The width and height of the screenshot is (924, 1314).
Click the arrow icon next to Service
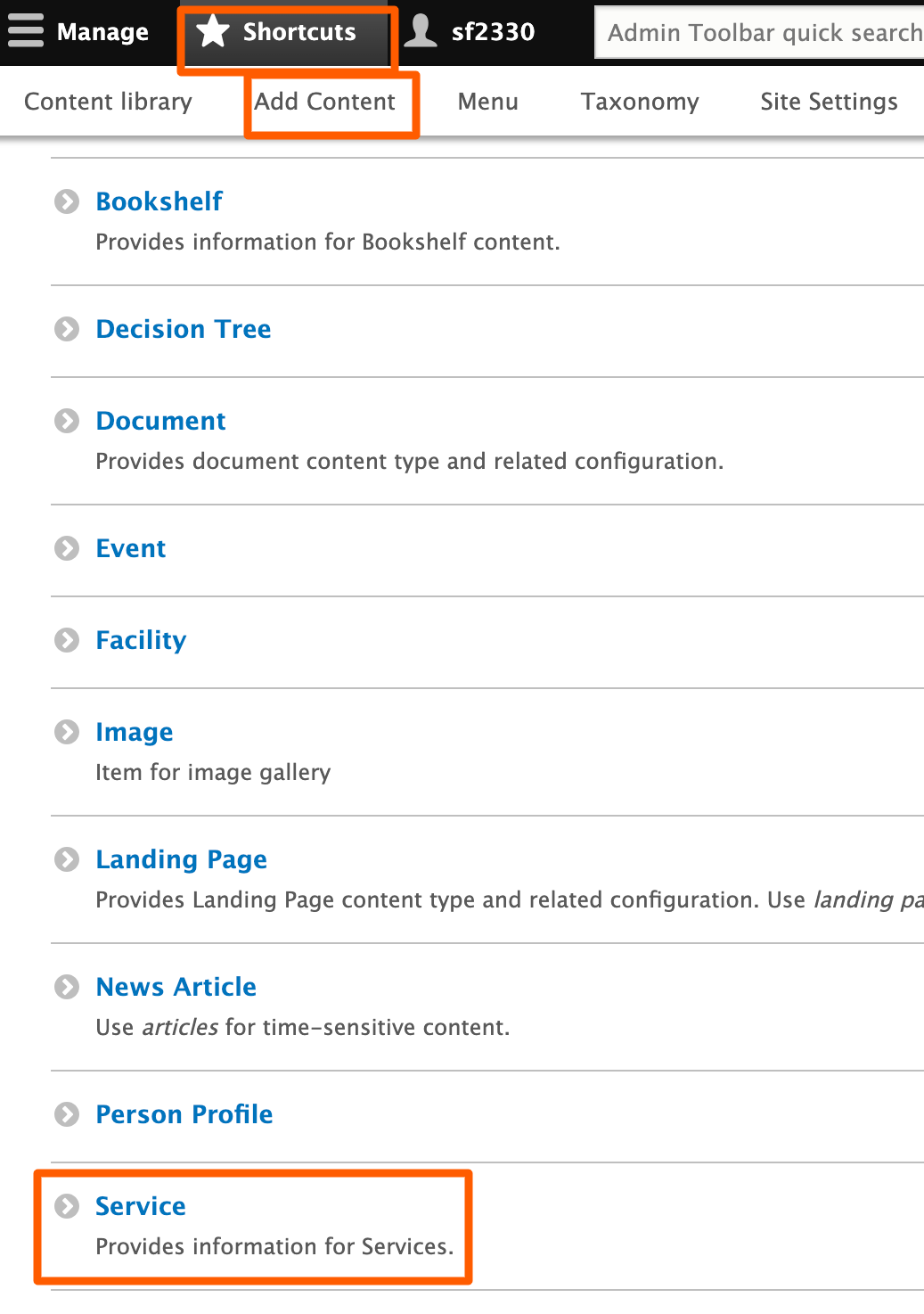point(67,1206)
